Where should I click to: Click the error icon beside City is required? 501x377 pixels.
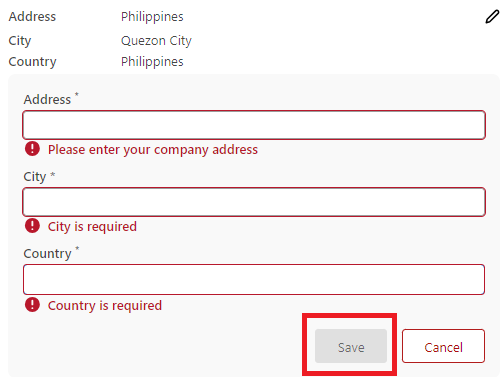(32, 226)
